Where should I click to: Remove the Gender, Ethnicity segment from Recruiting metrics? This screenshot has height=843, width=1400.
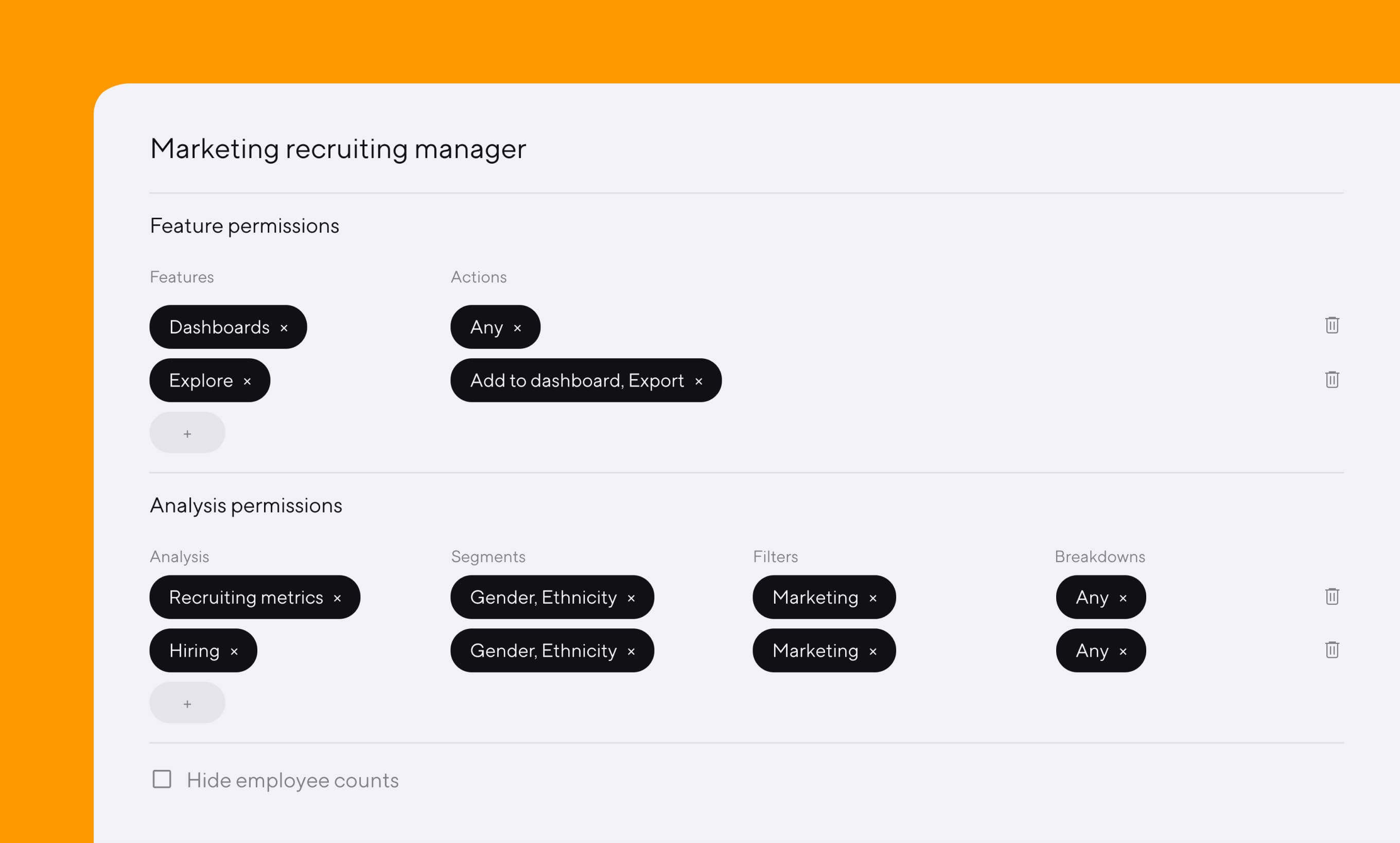(x=631, y=598)
